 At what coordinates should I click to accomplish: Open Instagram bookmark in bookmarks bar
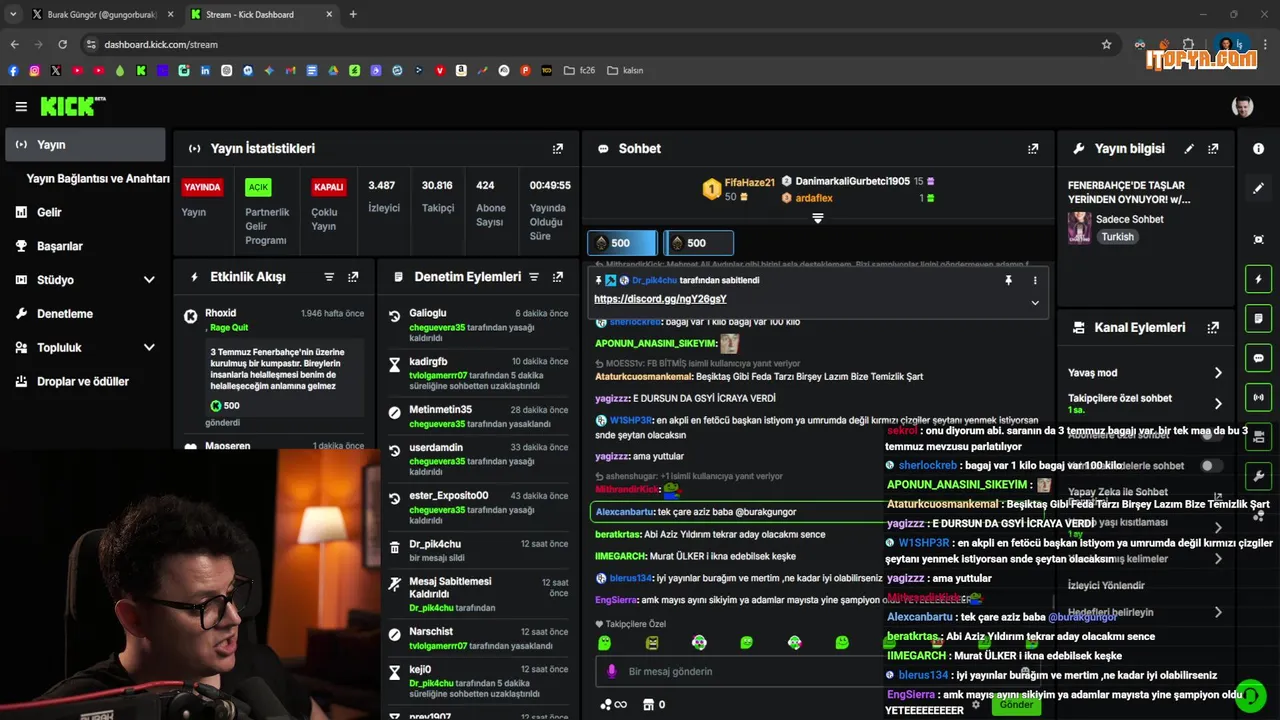[x=34, y=71]
